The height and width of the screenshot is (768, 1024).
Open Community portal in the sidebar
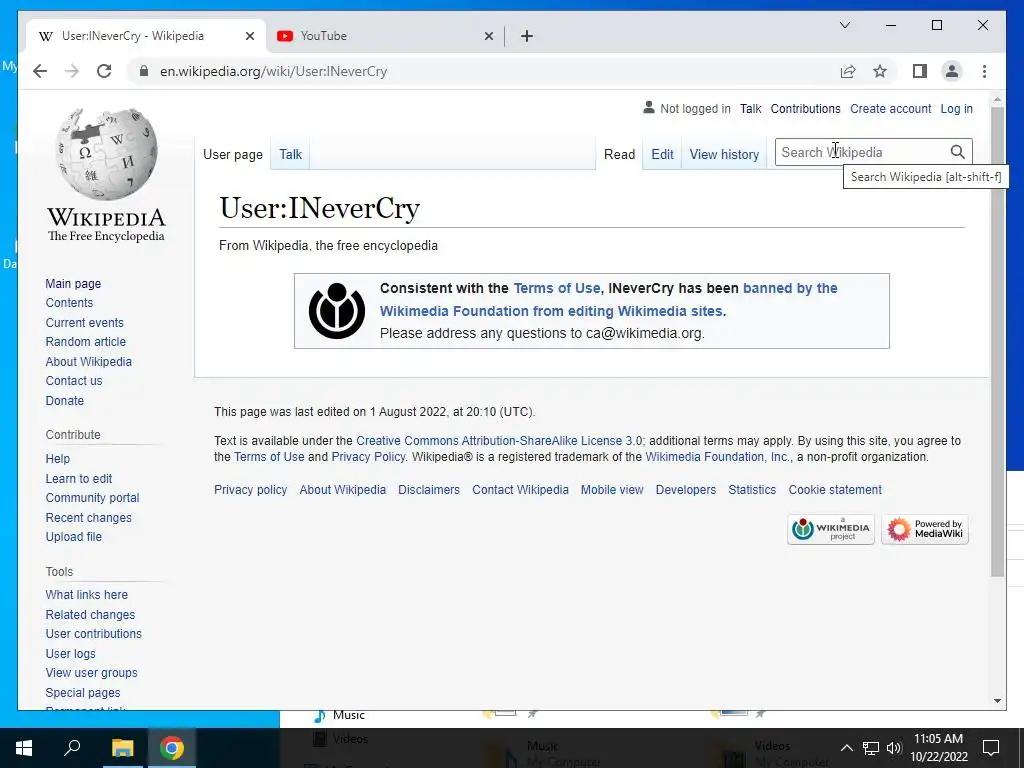(x=92, y=498)
